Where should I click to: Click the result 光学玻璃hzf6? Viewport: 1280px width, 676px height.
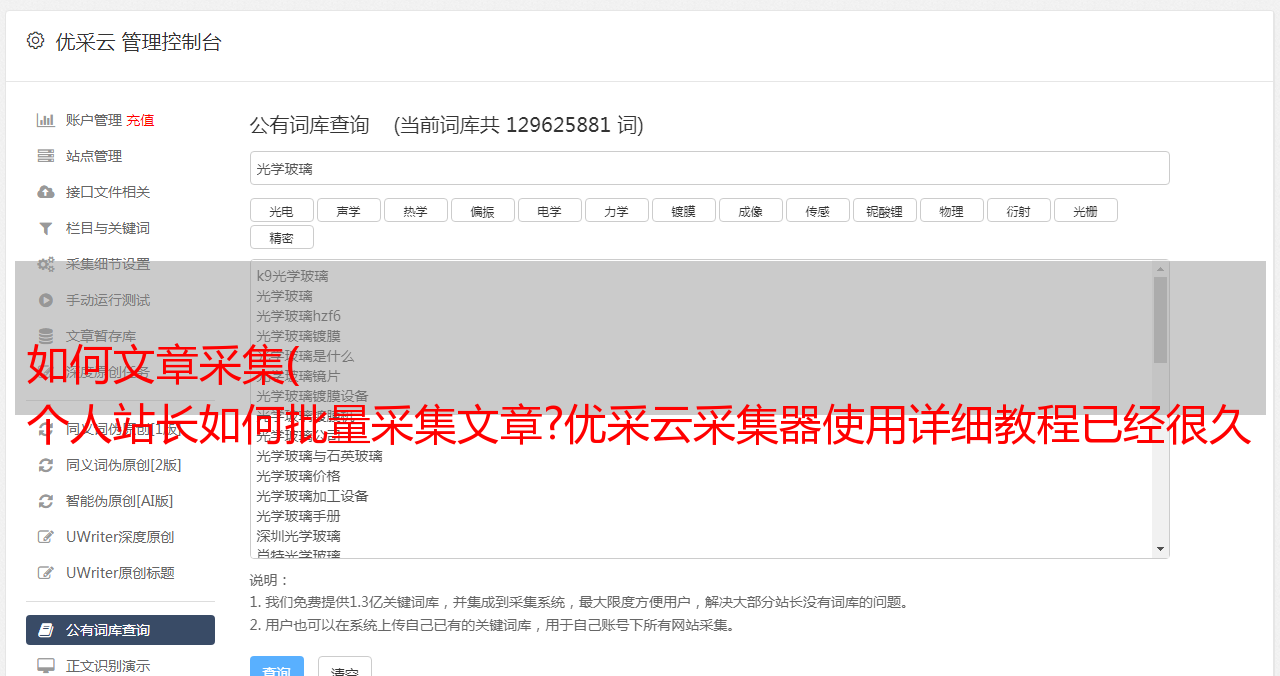pos(298,316)
